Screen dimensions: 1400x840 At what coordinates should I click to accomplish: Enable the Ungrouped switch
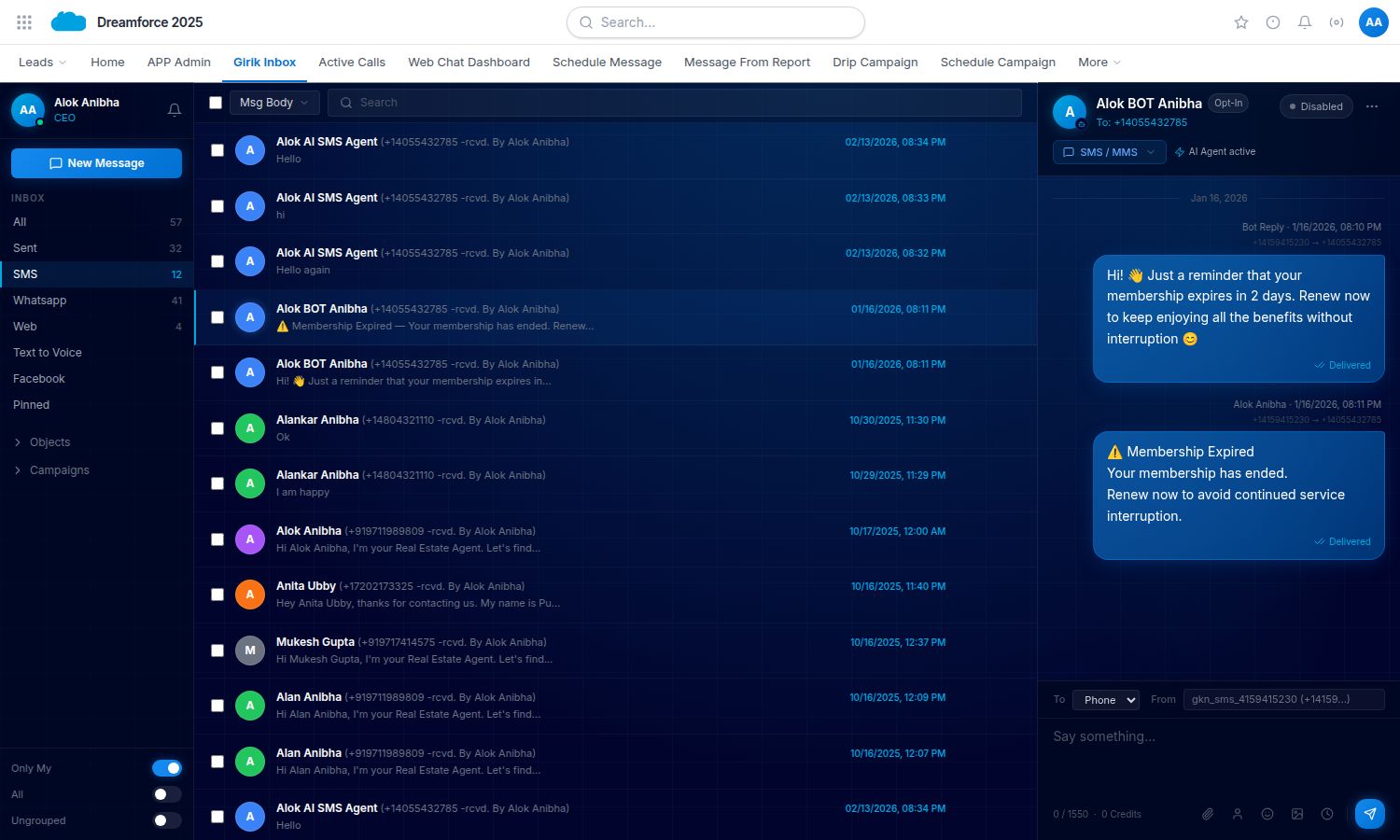pyautogui.click(x=167, y=820)
